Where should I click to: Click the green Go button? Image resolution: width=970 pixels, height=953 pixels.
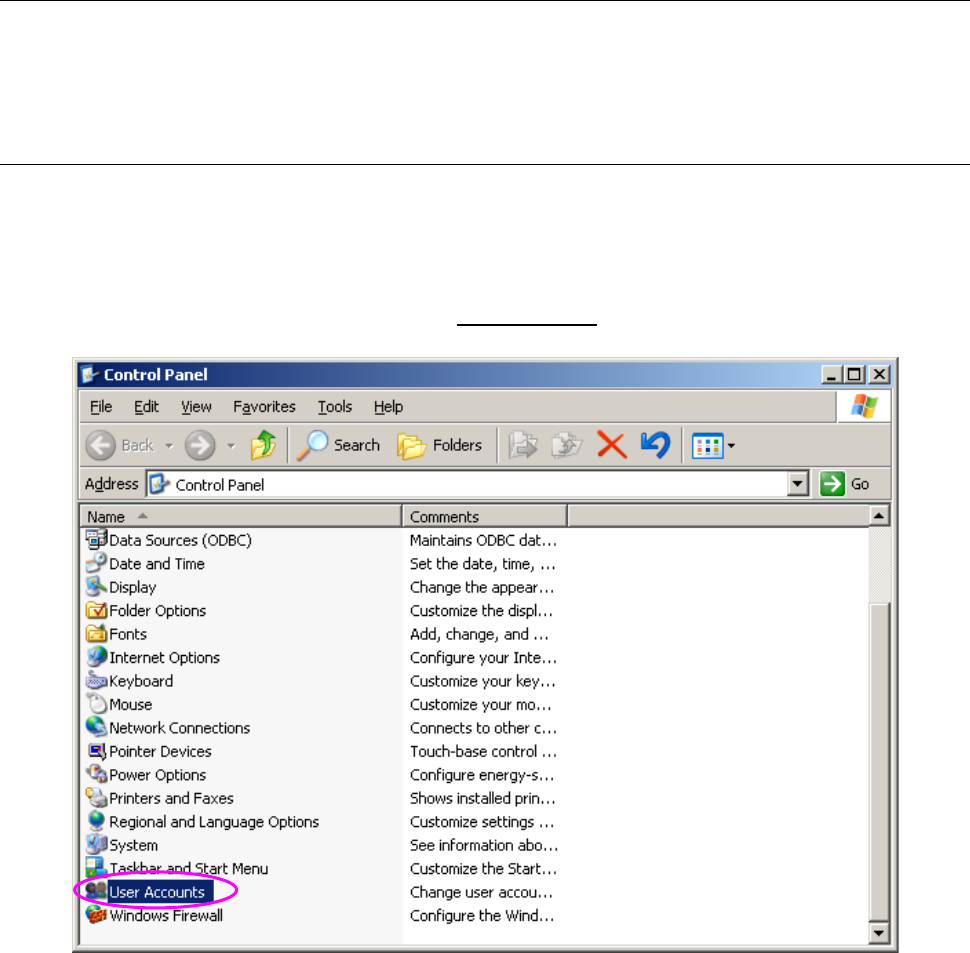tap(845, 484)
